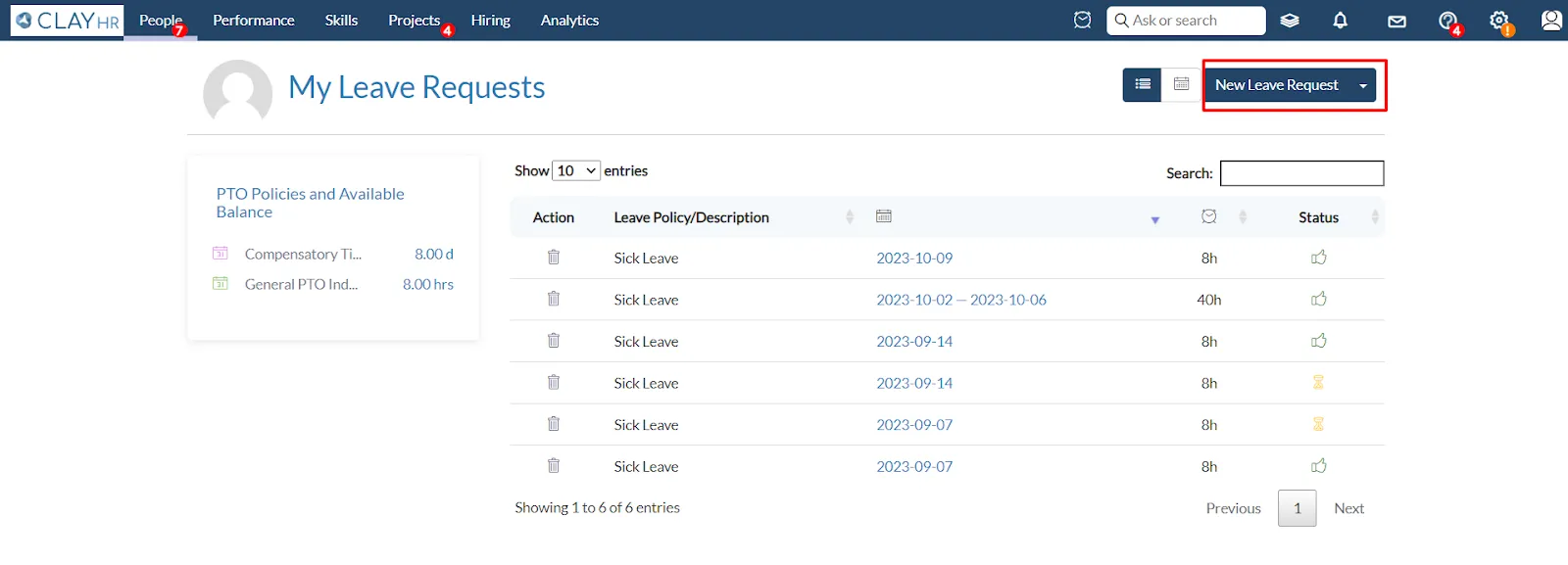Click the 40h hours cell
Viewport: 1568px width, 565px height.
(1209, 300)
